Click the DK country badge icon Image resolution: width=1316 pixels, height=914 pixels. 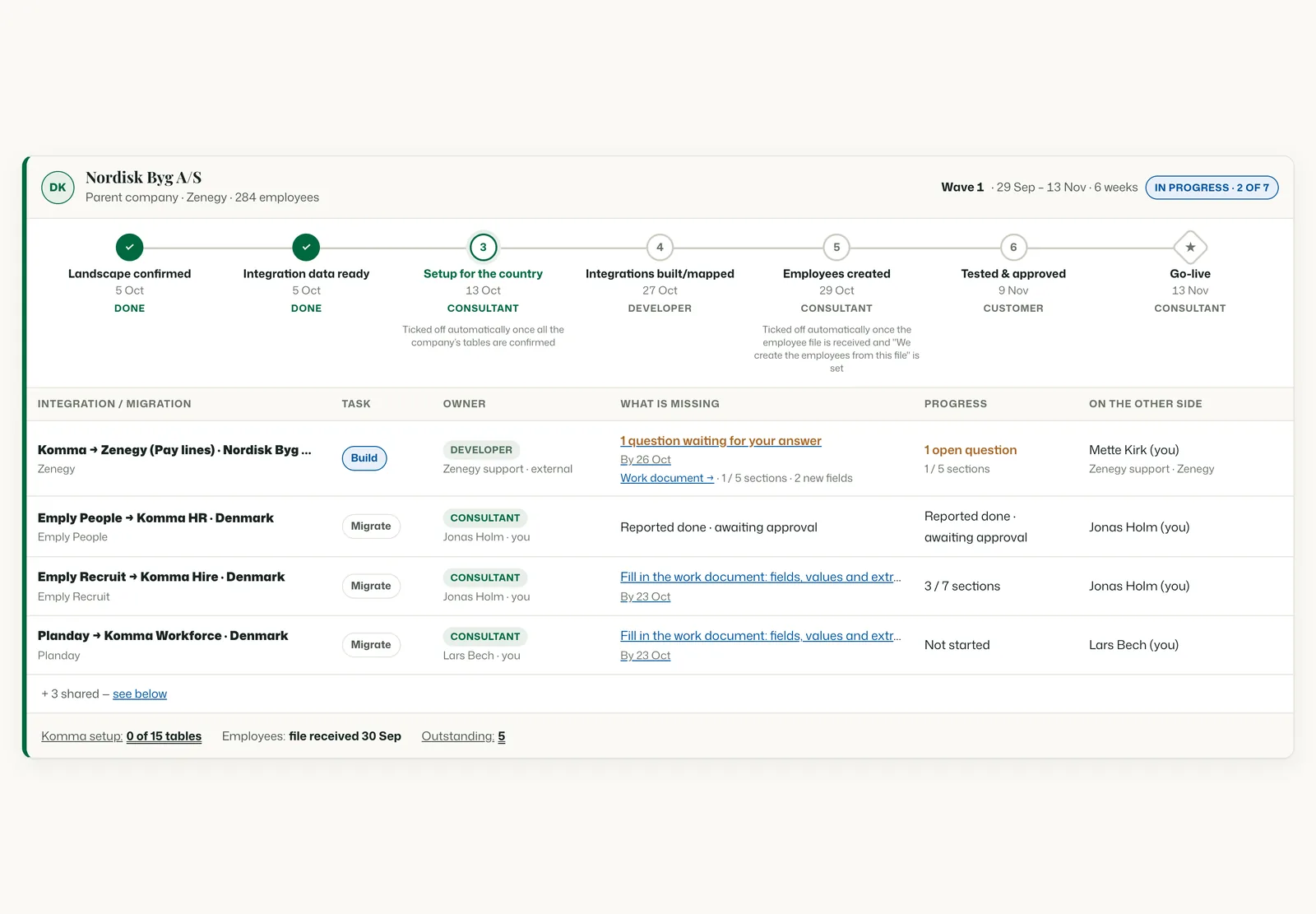tap(58, 188)
